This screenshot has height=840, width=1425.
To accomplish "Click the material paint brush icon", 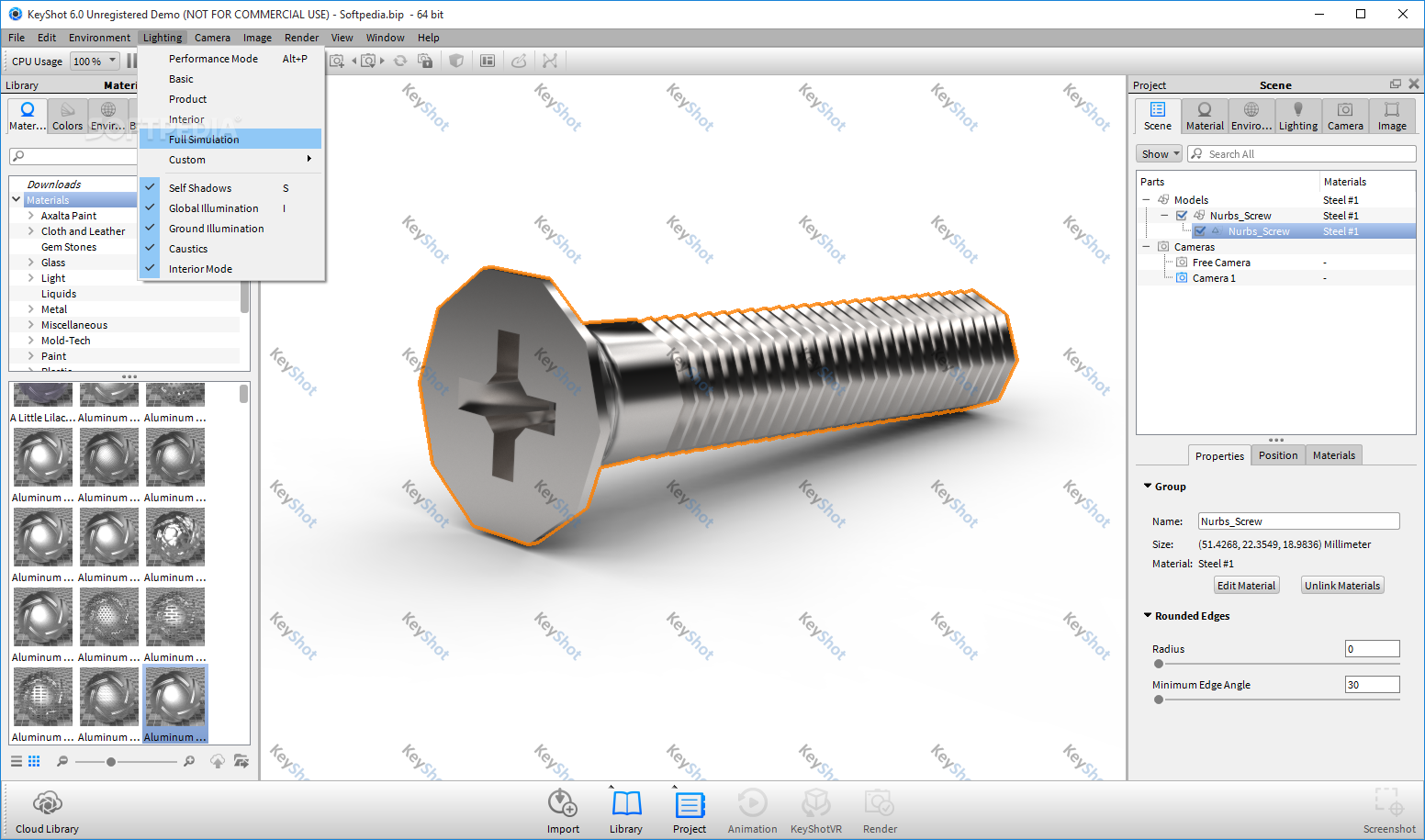I will click(x=519, y=61).
